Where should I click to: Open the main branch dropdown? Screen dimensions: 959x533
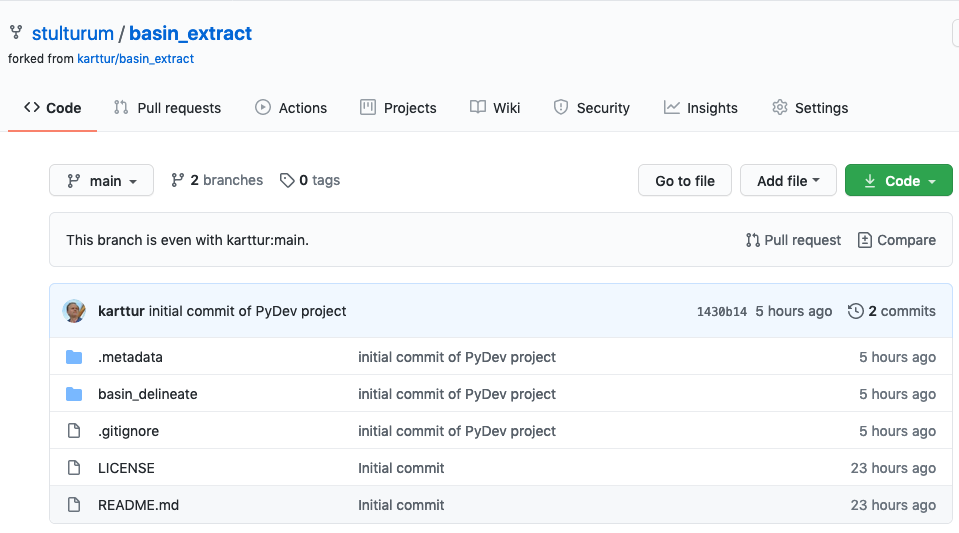(x=101, y=181)
